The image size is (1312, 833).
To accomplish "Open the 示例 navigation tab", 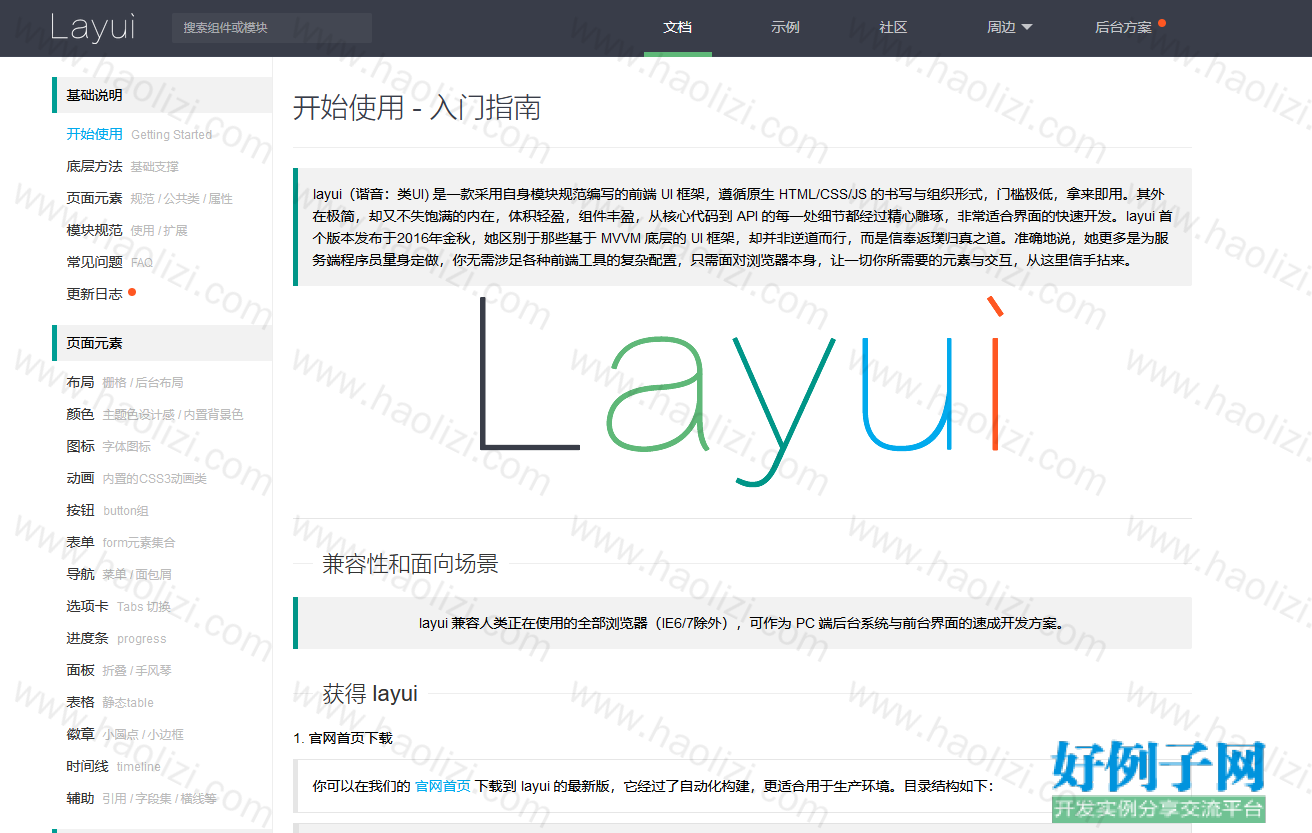I will pos(785,28).
